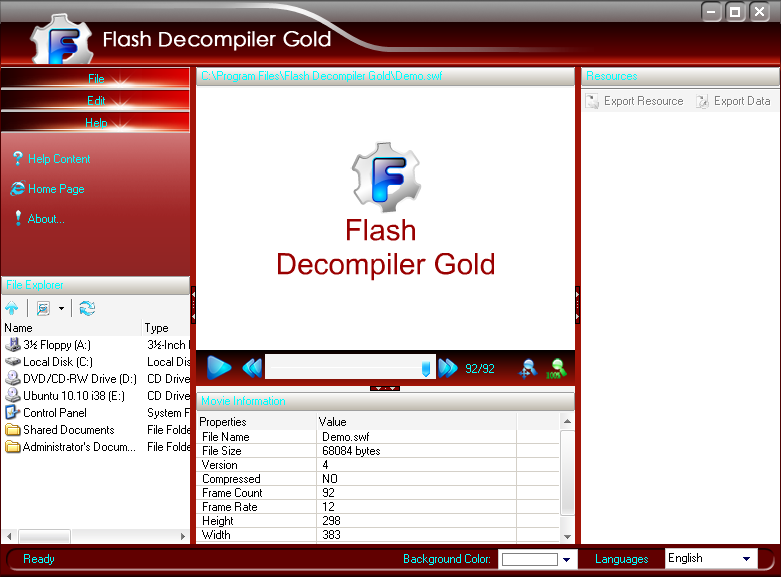The height and width of the screenshot is (577, 781).
Task: Click the Internet Explorer Home Page icon
Action: [x=17, y=188]
